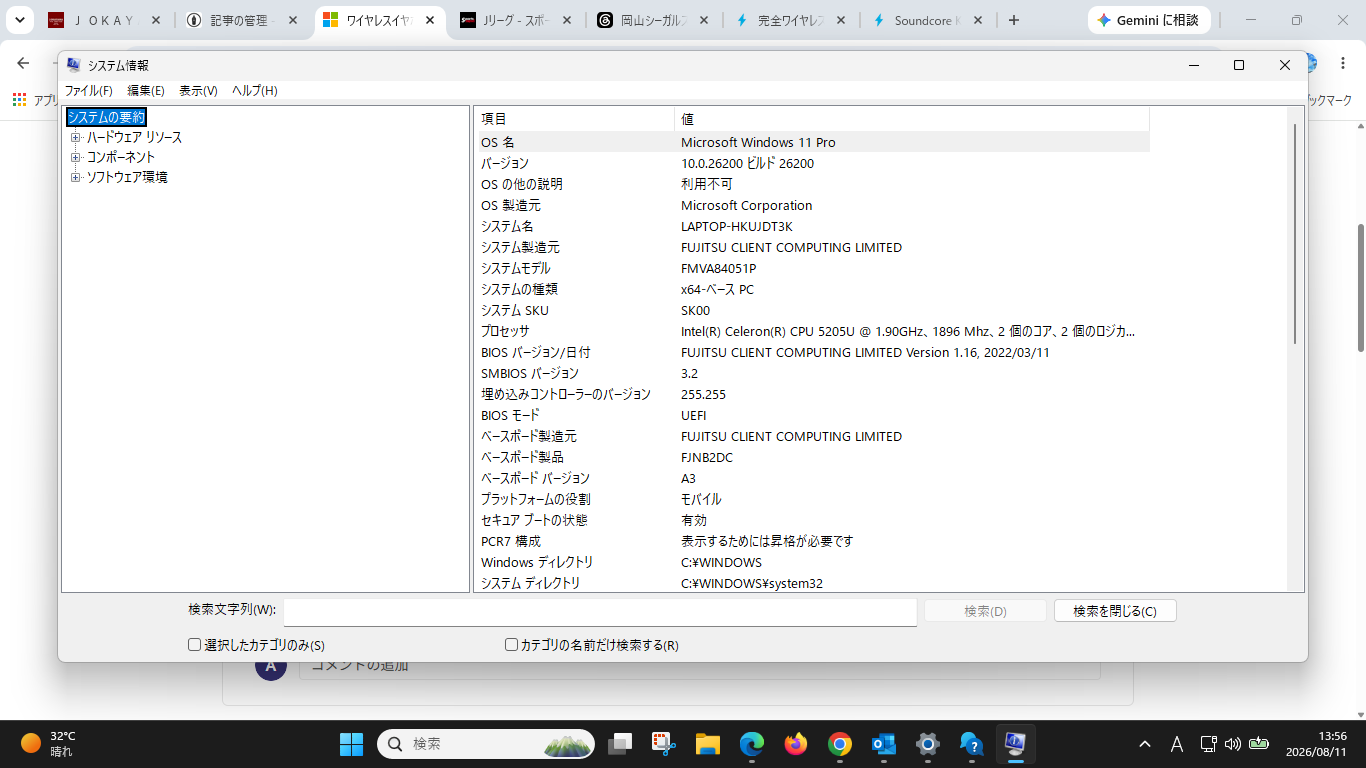Close the J O K A Y browser tab

coord(156,20)
